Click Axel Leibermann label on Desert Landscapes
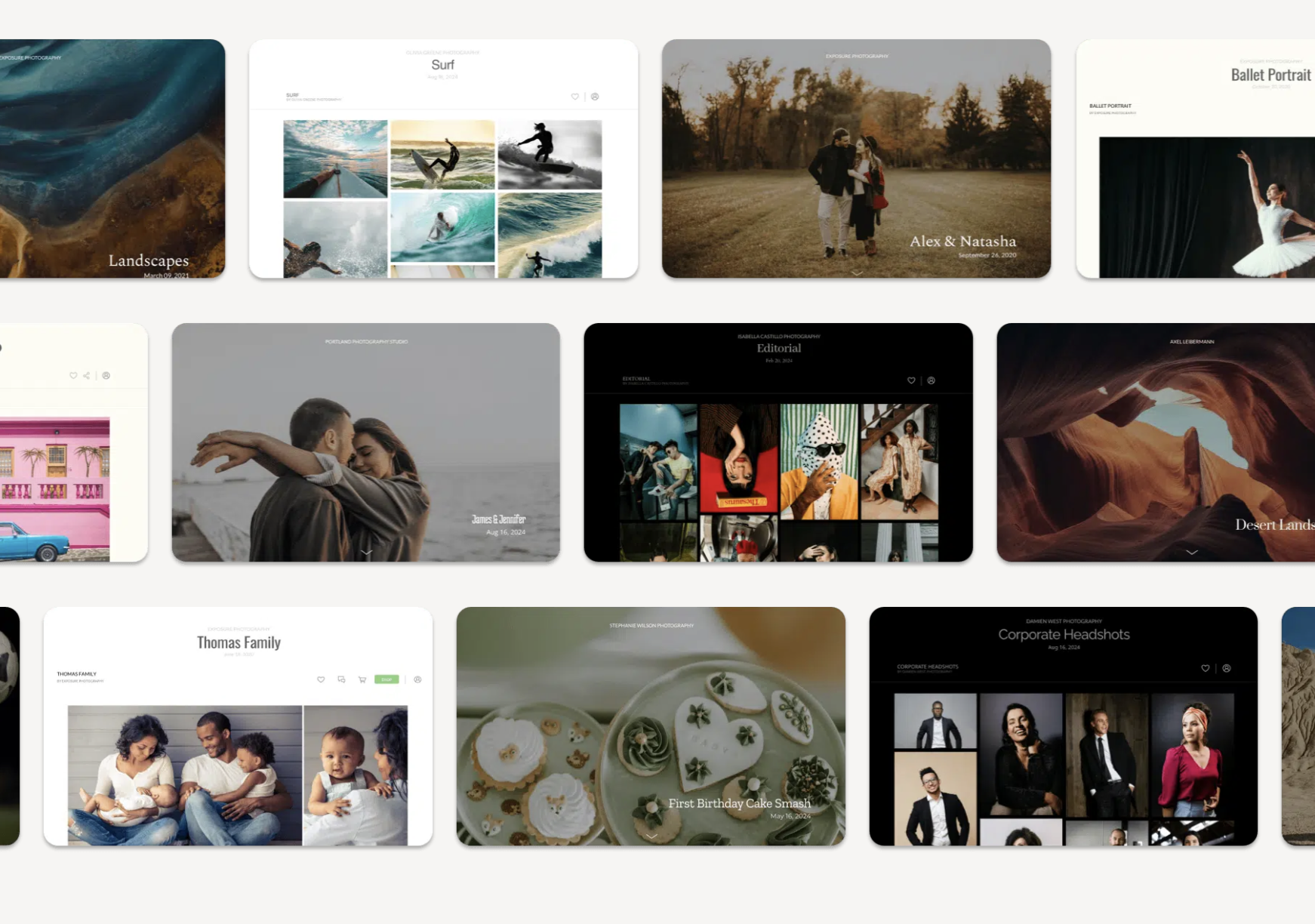Image resolution: width=1315 pixels, height=924 pixels. coord(1192,342)
